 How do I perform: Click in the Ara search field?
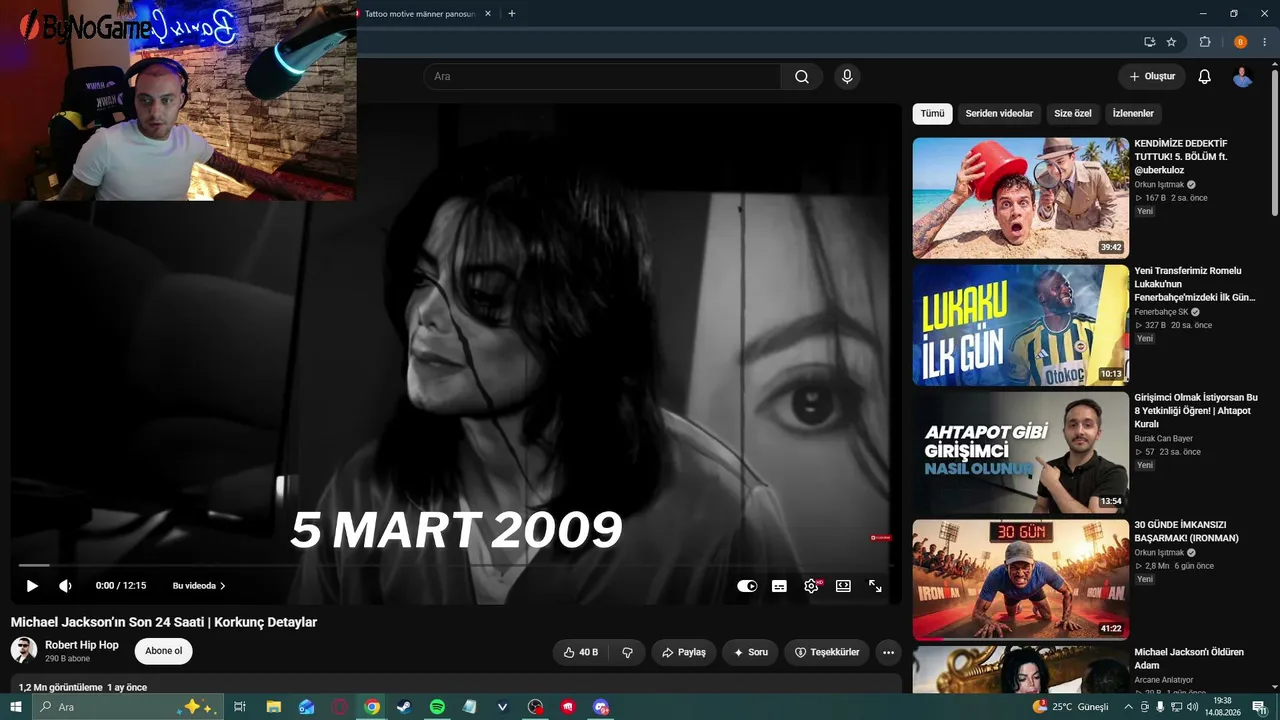(602, 77)
